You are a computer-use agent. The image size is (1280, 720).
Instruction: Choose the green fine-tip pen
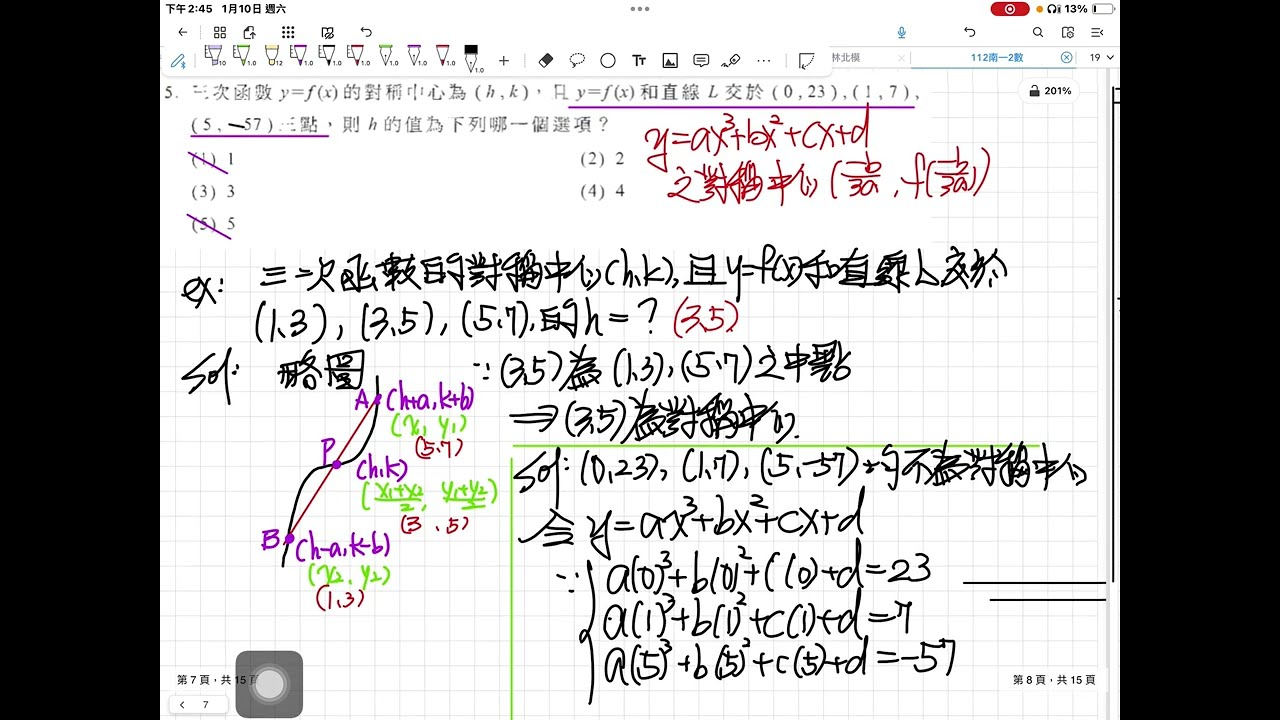385,56
